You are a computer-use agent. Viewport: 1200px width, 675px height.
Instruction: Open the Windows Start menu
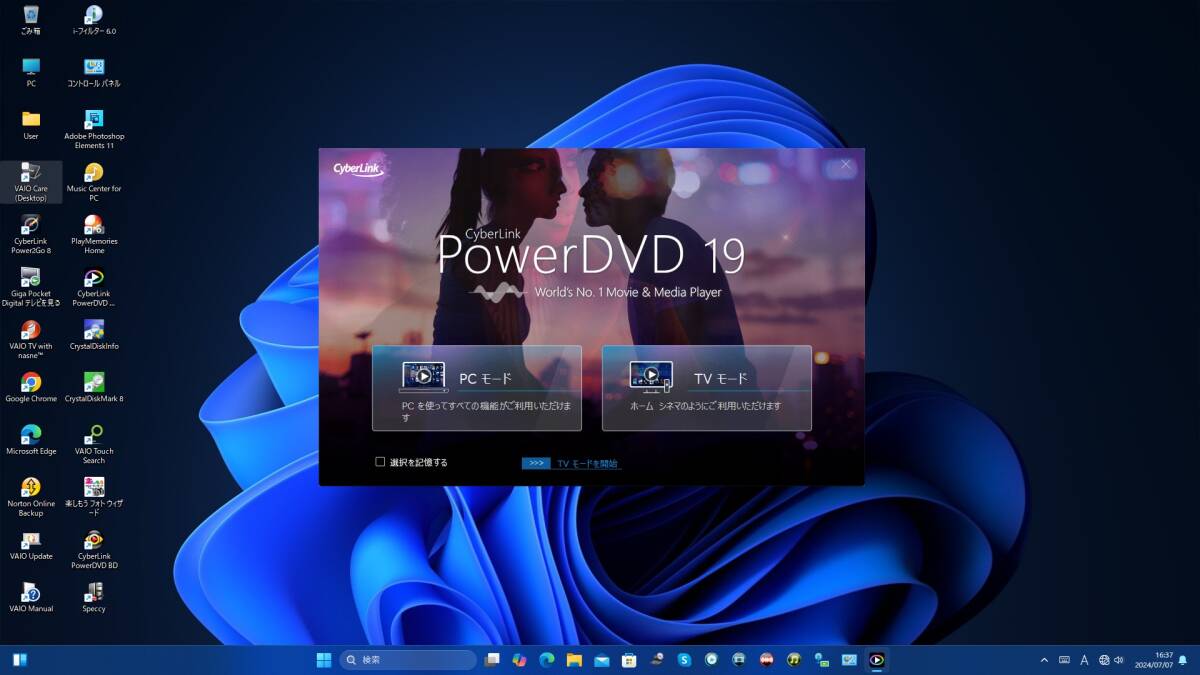324,660
